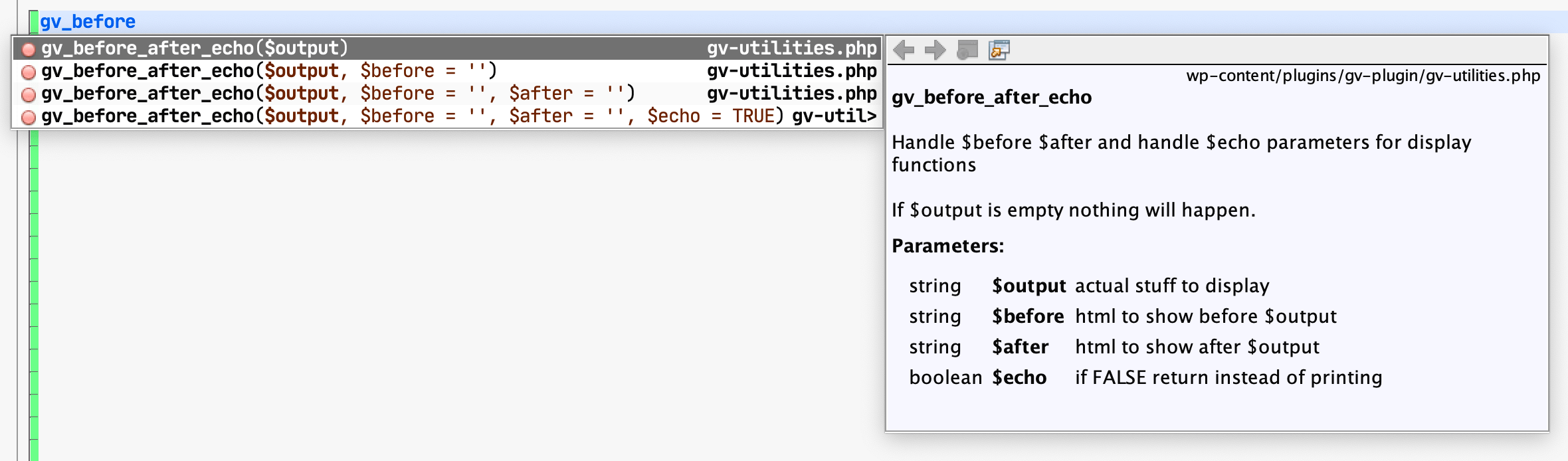This screenshot has width=1568, height=461.
Task: Select completion entry gv_before_after_echo($output)
Action: click(x=193, y=48)
